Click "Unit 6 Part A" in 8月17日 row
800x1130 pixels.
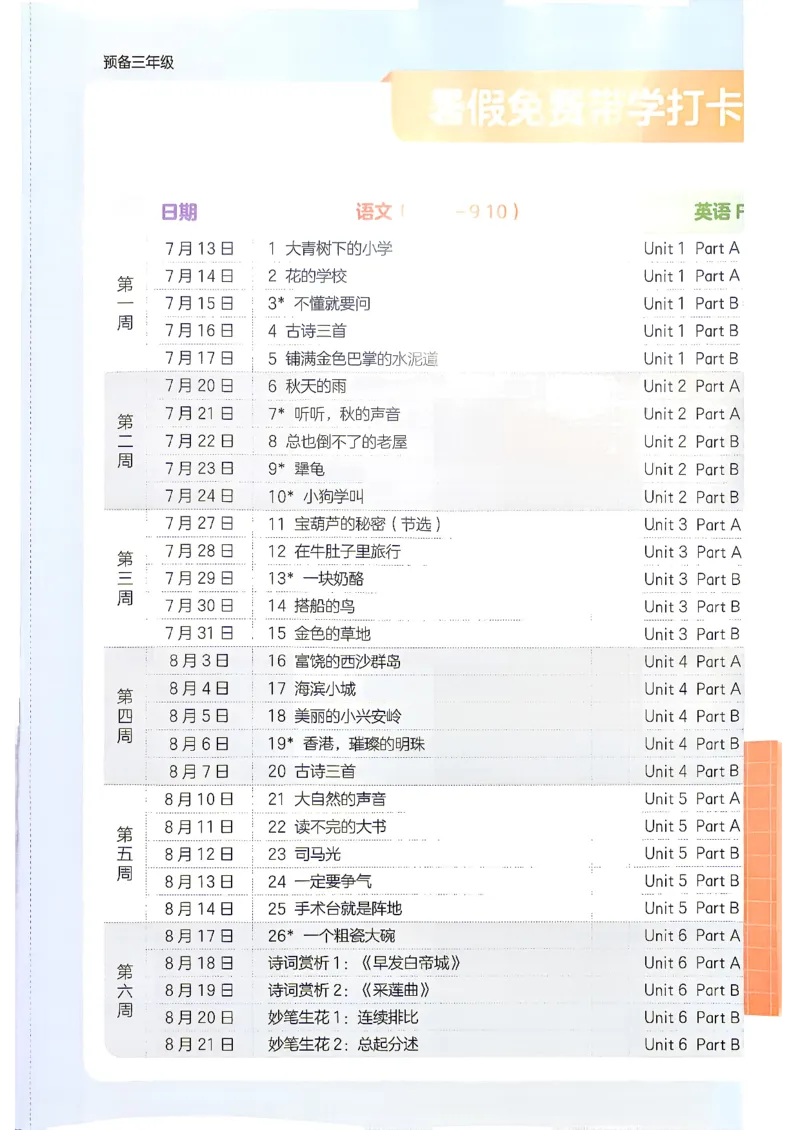click(x=692, y=935)
